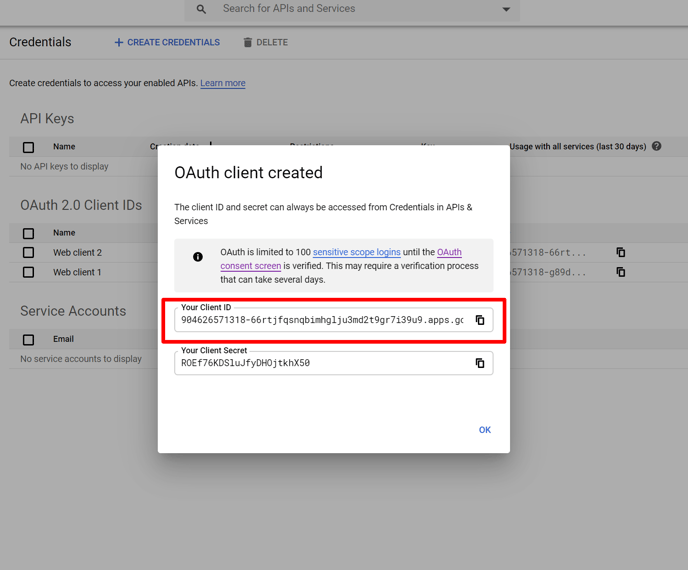Copy Your Client ID in dialog
This screenshot has width=688, height=570.
[480, 320]
